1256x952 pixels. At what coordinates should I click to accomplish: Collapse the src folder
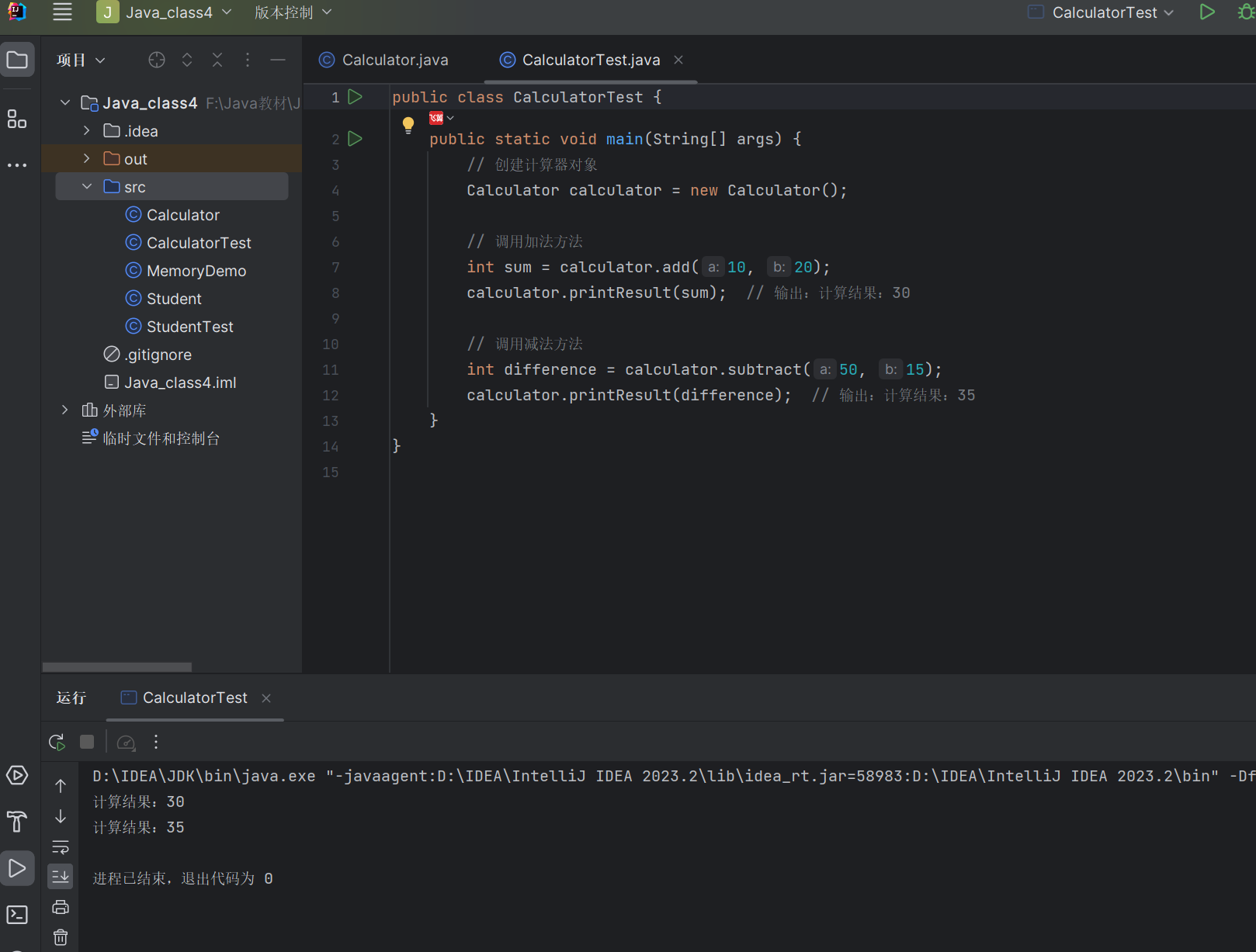(x=87, y=187)
